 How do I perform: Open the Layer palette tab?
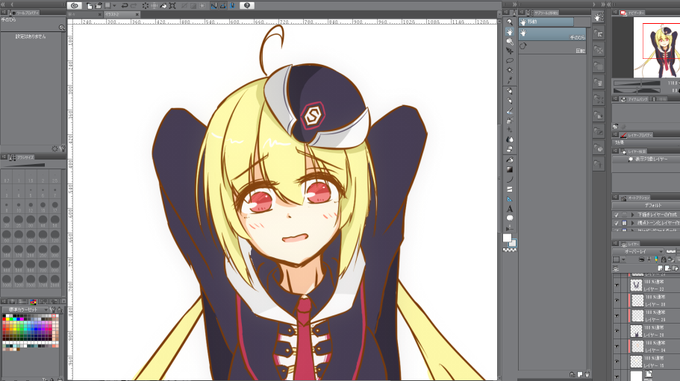(x=630, y=244)
